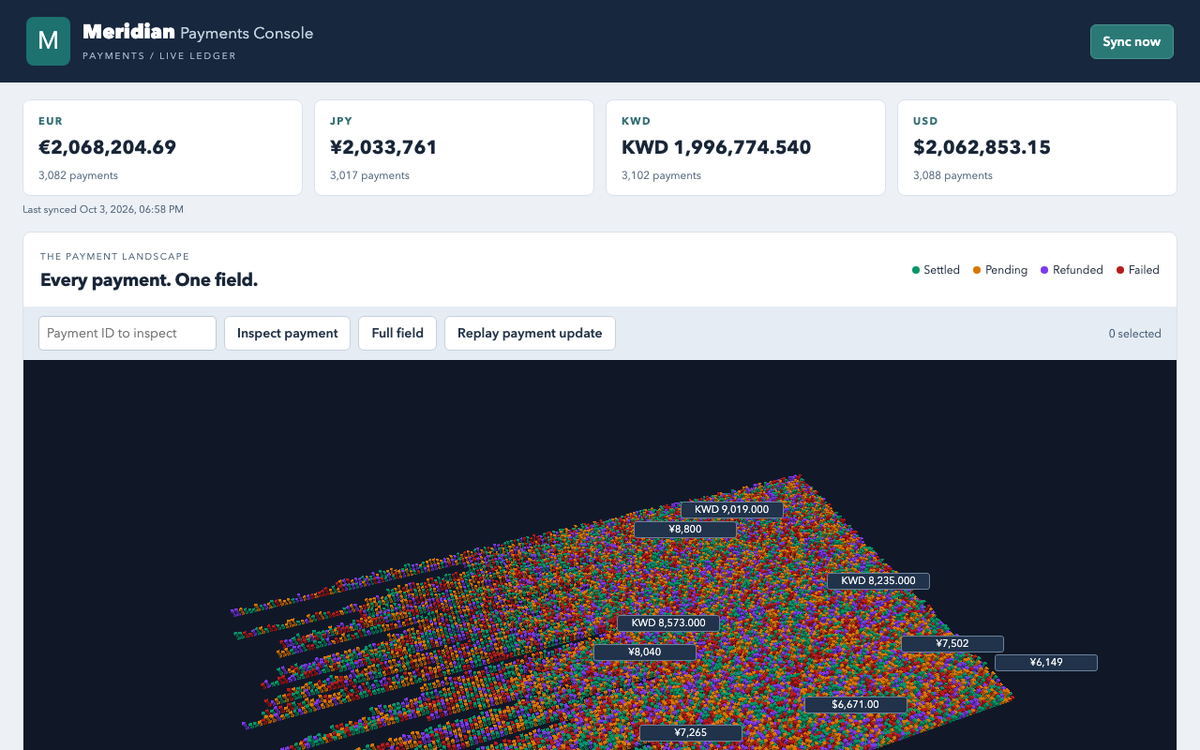Select the ¥8,800 payment label

[x=685, y=529]
